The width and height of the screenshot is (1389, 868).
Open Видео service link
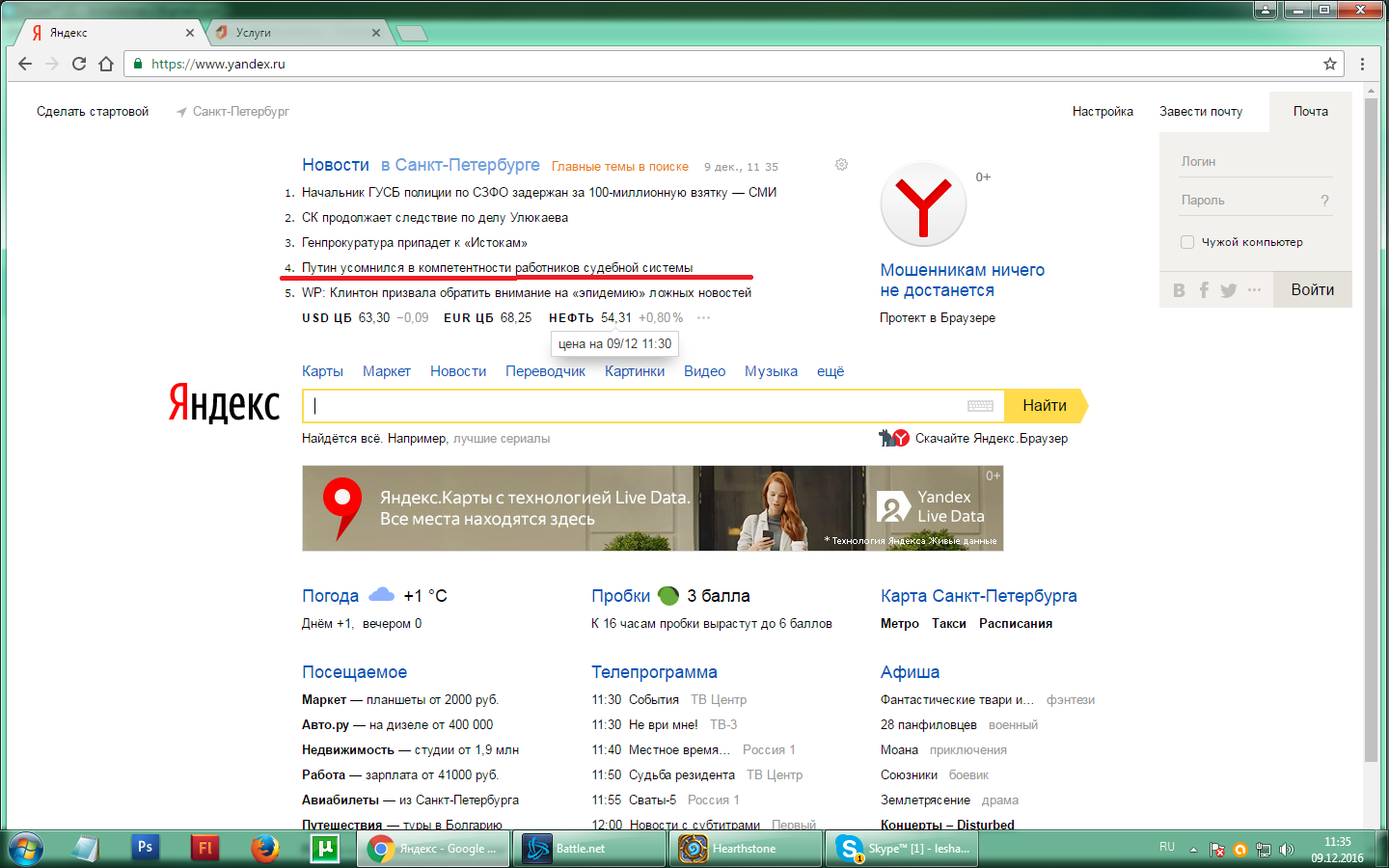coord(704,371)
